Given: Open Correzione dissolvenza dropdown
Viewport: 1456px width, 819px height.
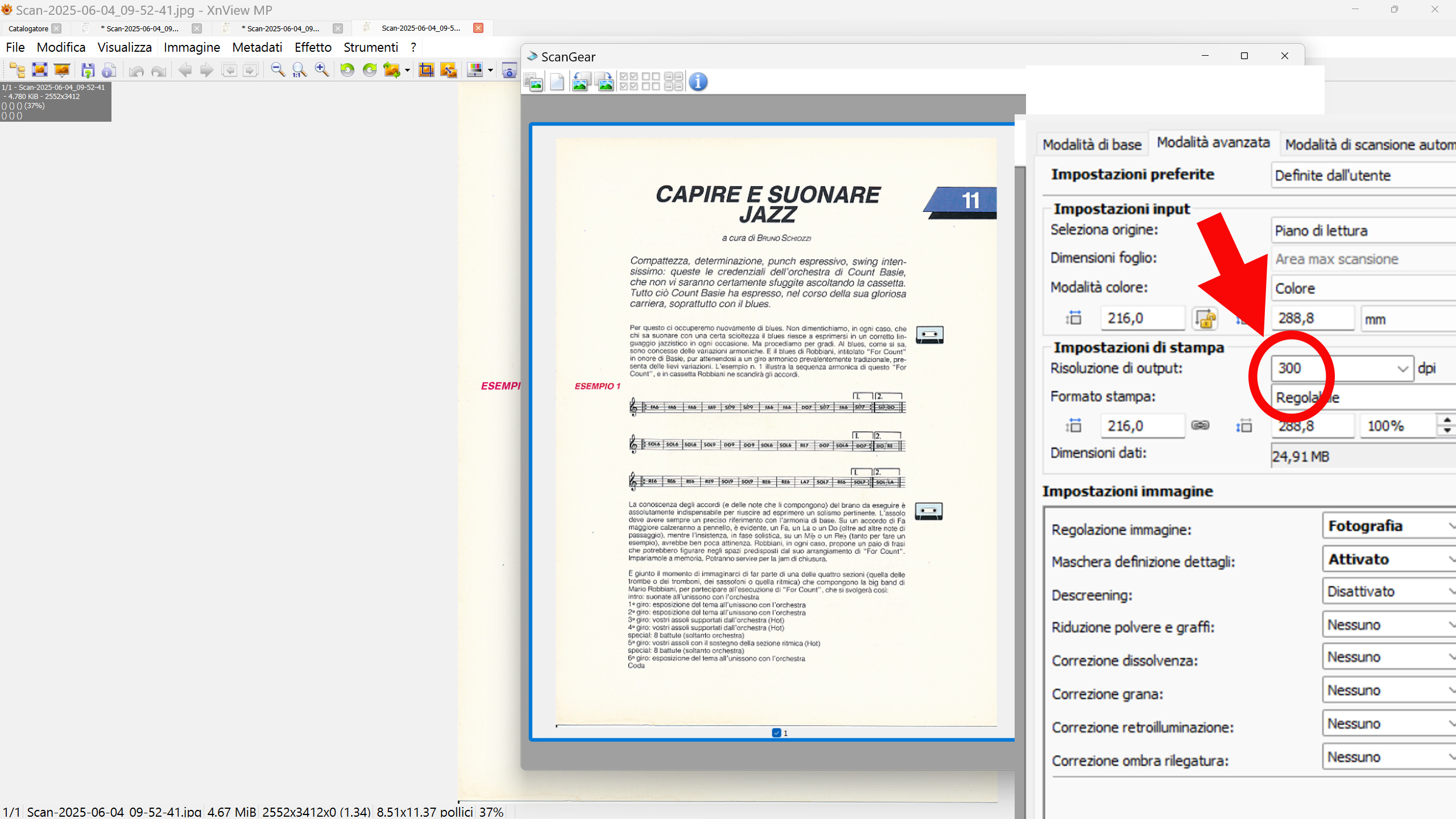Looking at the screenshot, I should 1389,657.
